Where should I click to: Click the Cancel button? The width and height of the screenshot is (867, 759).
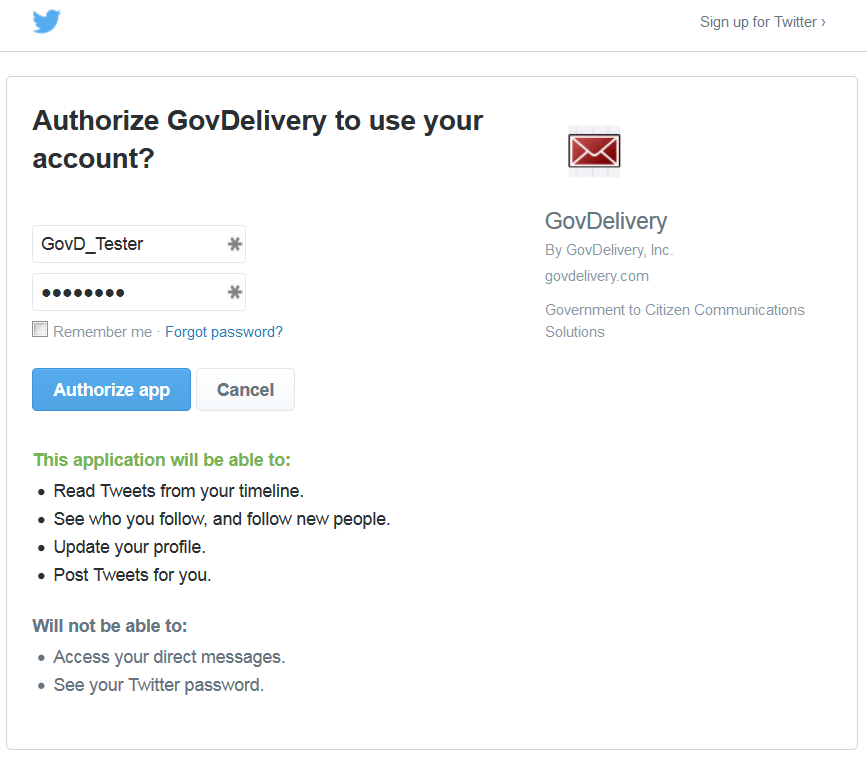tap(245, 389)
